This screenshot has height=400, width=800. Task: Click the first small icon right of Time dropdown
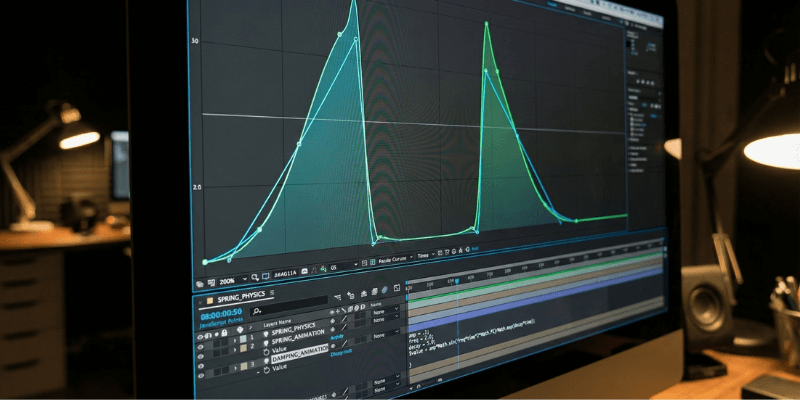[440, 253]
